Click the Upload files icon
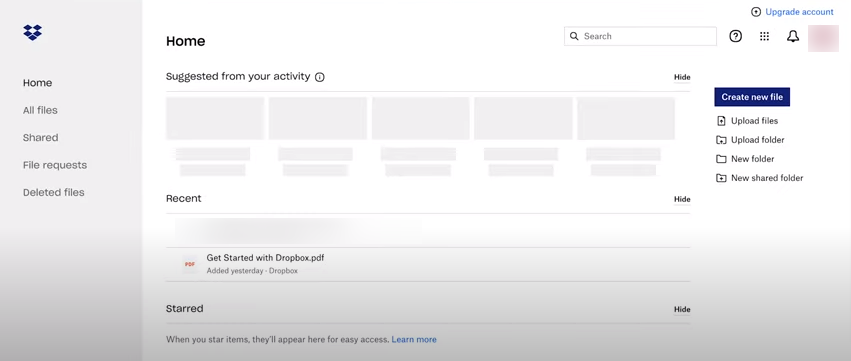Viewport: 851px width, 361px height. click(x=721, y=121)
